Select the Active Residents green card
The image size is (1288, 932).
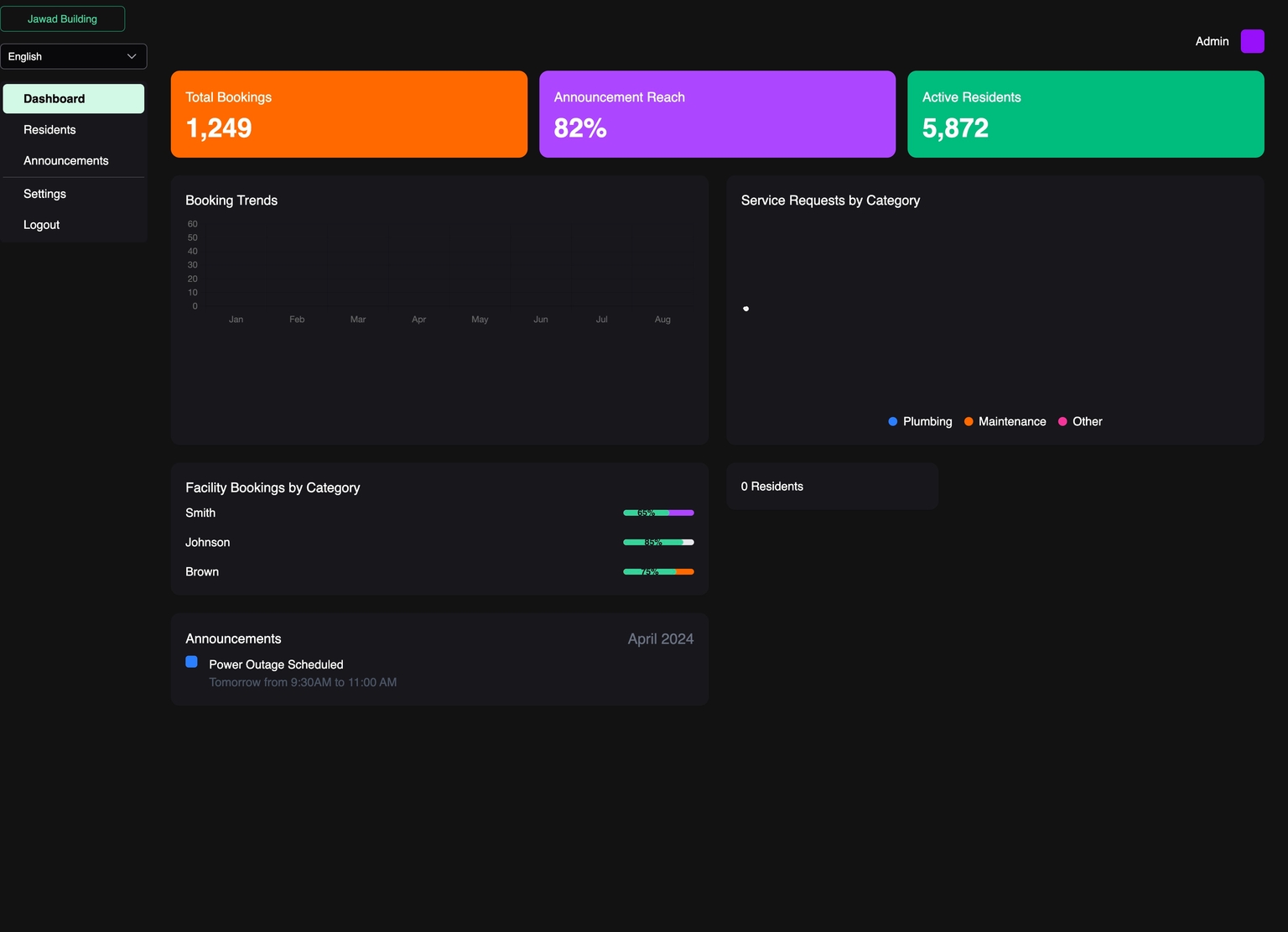(x=1085, y=114)
